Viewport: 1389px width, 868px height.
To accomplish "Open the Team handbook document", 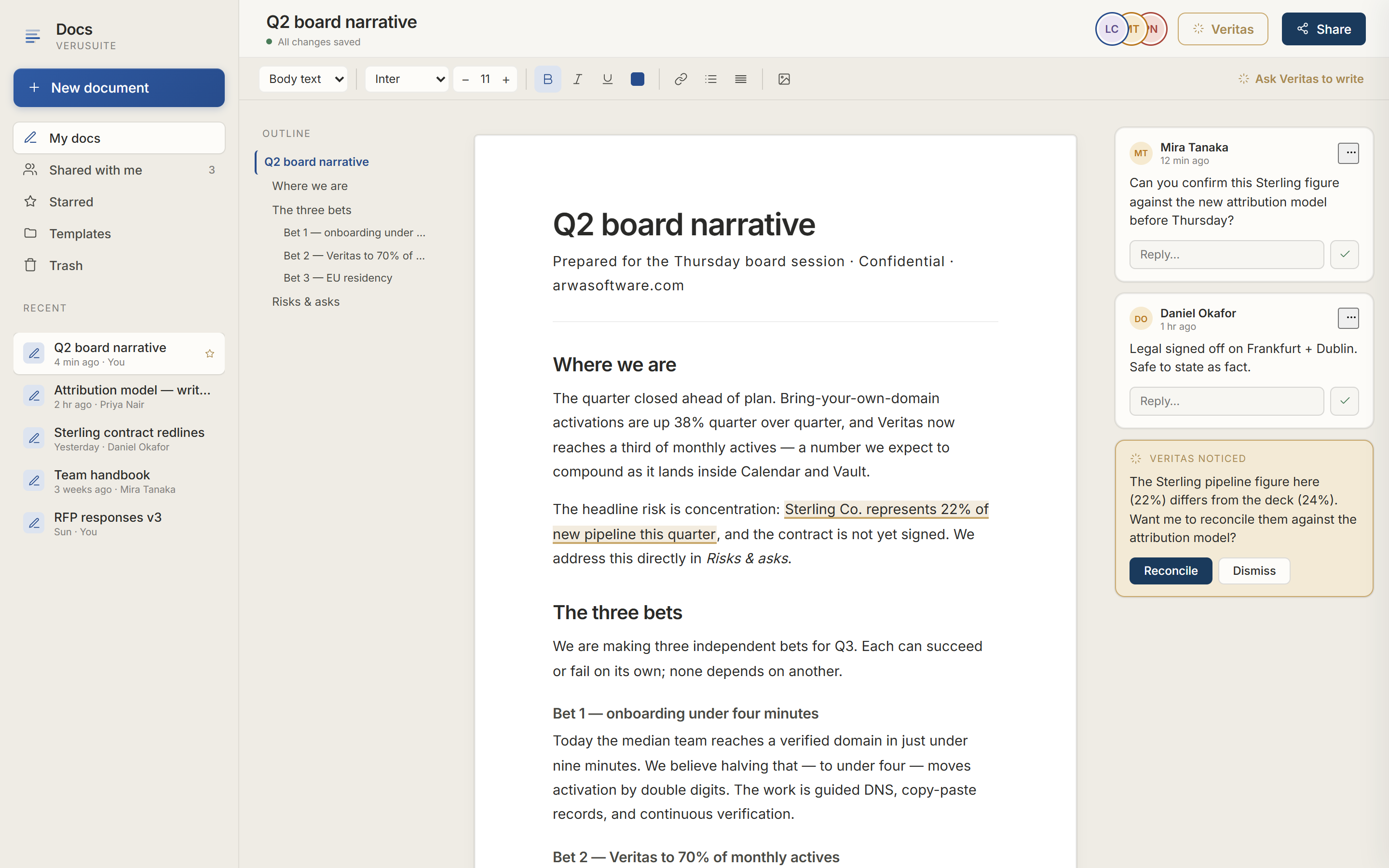I will pyautogui.click(x=119, y=481).
